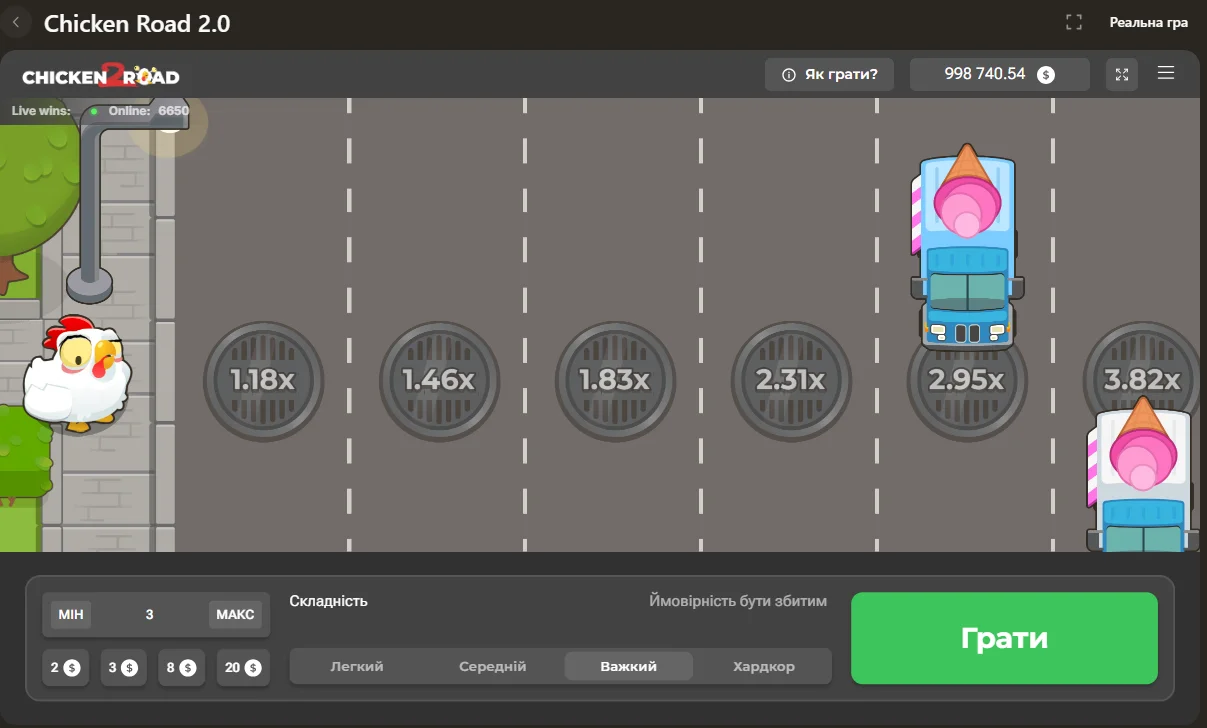Set the bet to maximum with МАКС
This screenshot has width=1207, height=728.
tap(235, 614)
